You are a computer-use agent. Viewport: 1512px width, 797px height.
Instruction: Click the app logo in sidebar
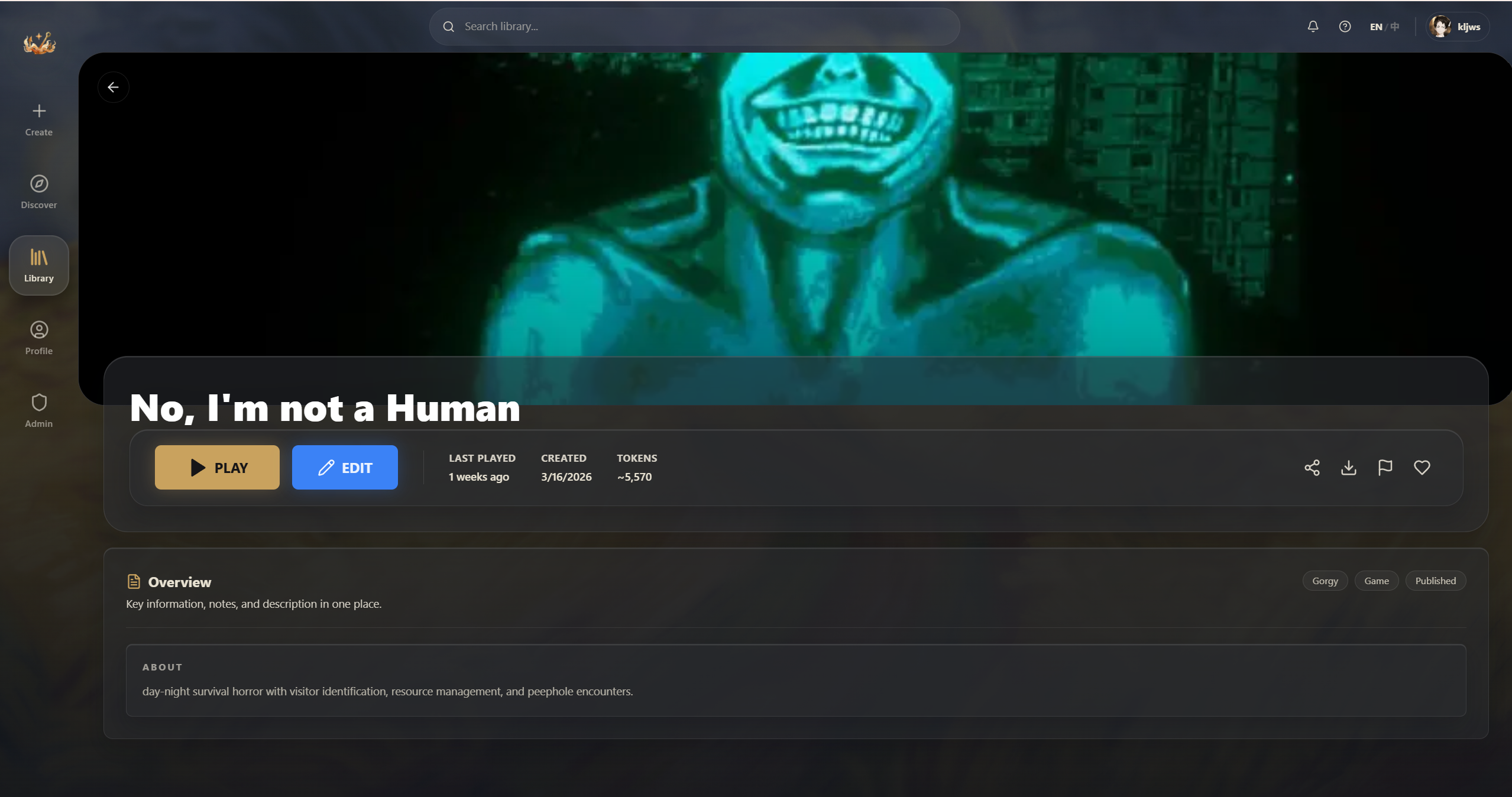coord(39,43)
